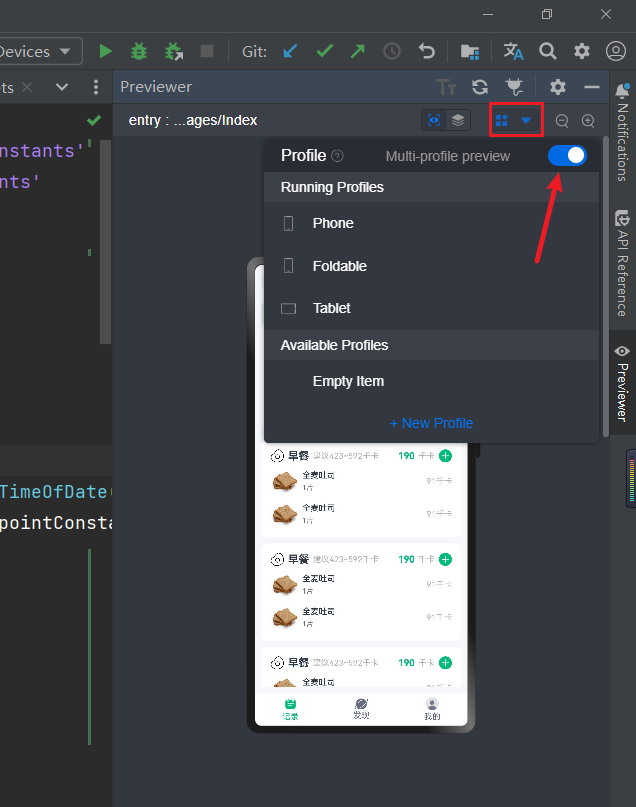Start debugging with the green bug icon

pos(140,51)
